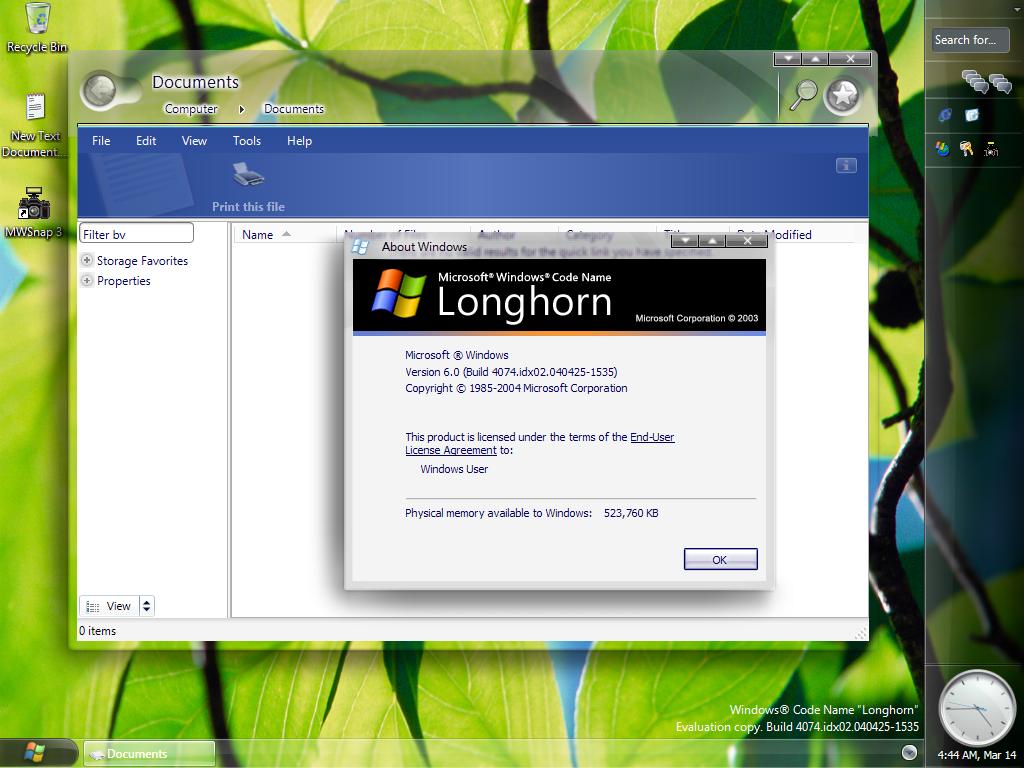Open the View mode dropdown arrows
This screenshot has height=768, width=1024.
click(x=146, y=605)
